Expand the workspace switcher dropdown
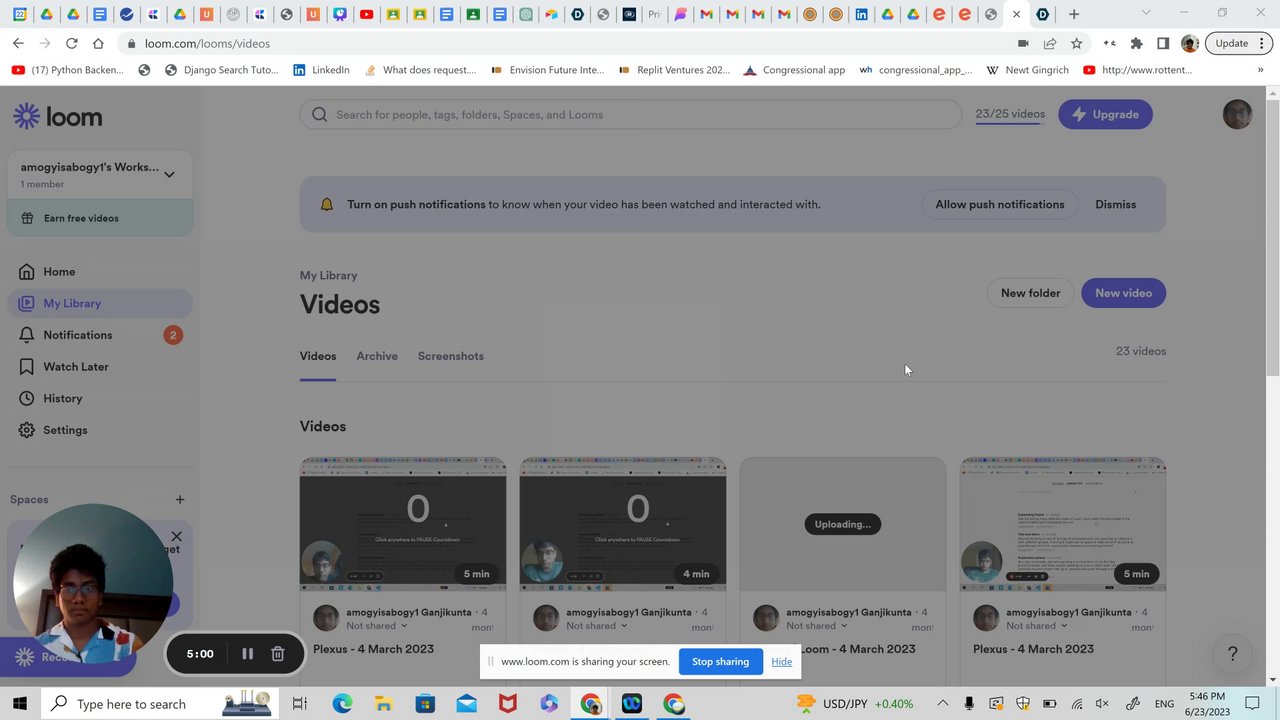The width and height of the screenshot is (1280, 720). pyautogui.click(x=169, y=174)
